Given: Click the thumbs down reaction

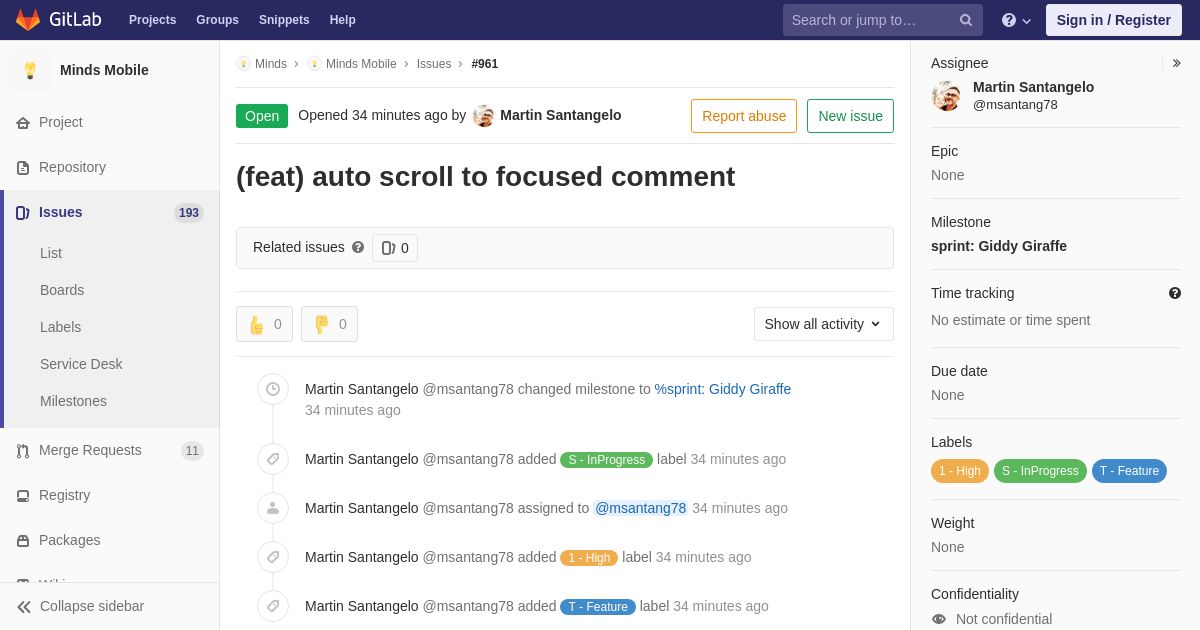Looking at the screenshot, I should (x=329, y=324).
